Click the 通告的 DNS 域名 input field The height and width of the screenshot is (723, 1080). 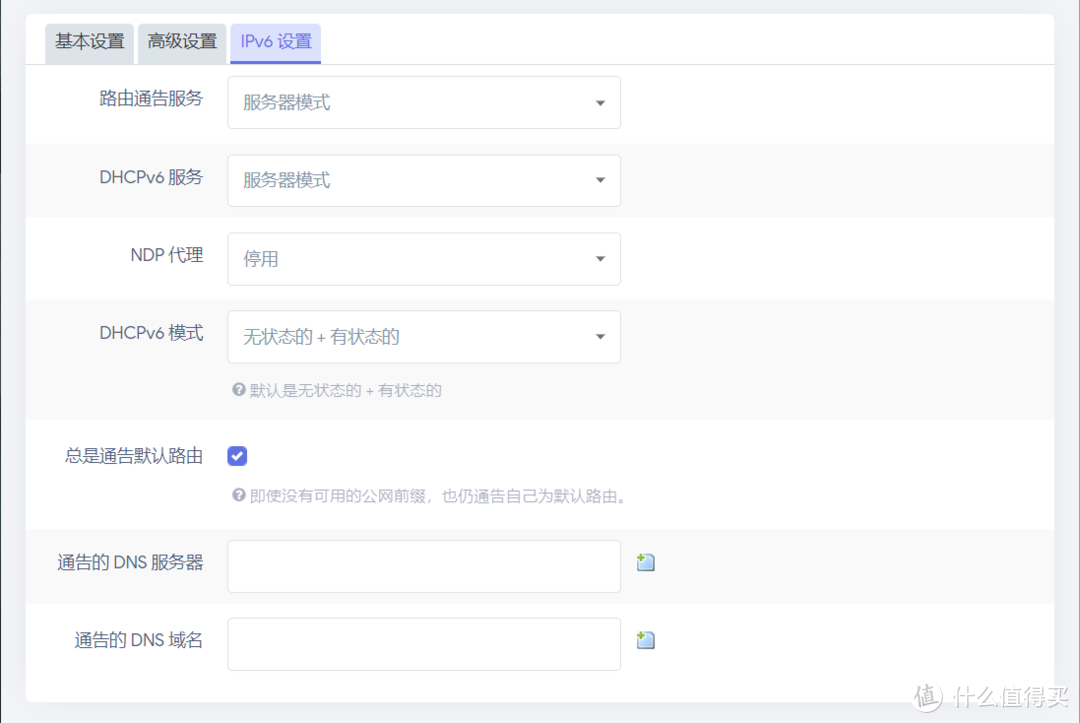(424, 643)
